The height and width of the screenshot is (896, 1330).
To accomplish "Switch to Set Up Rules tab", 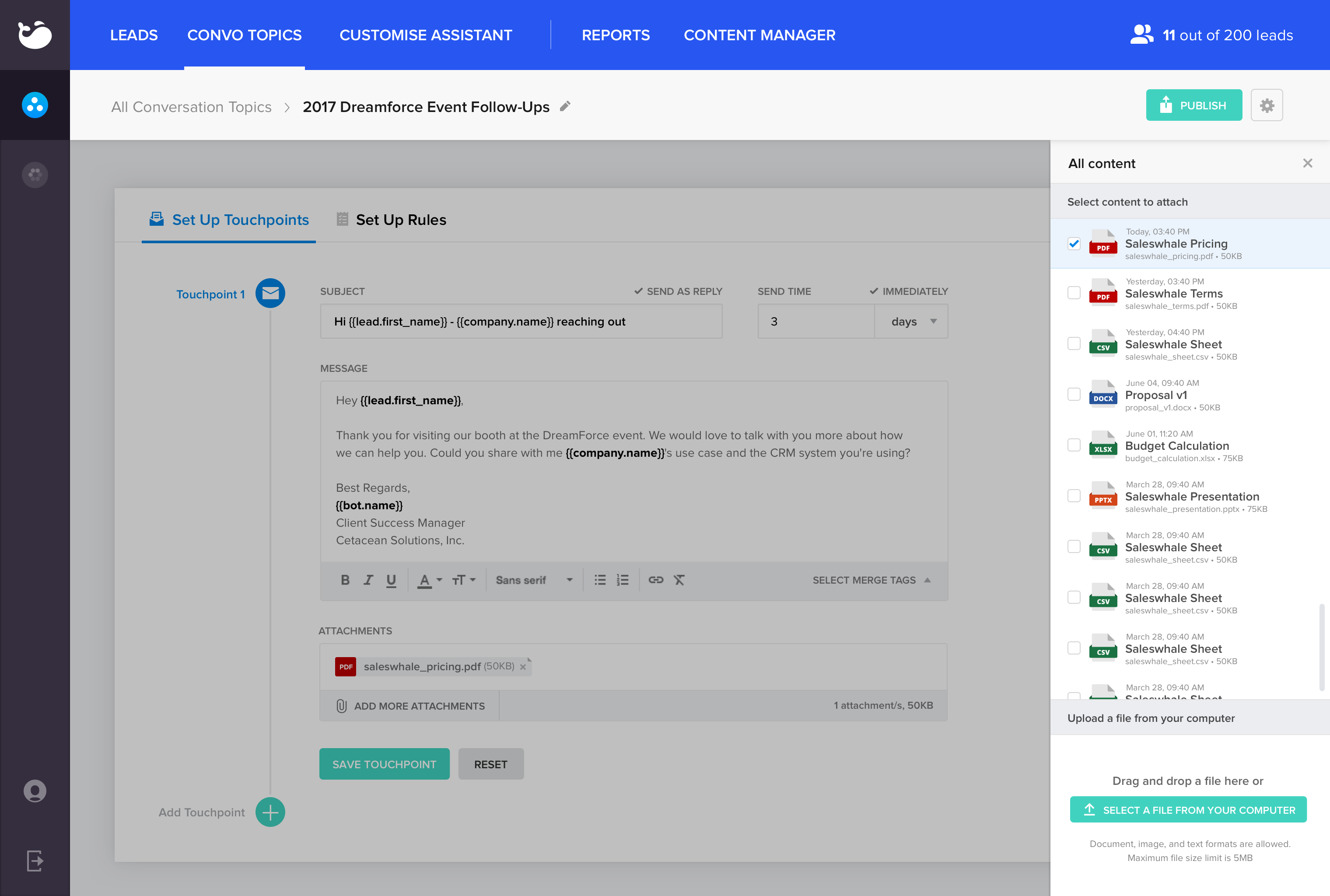I will click(x=392, y=220).
